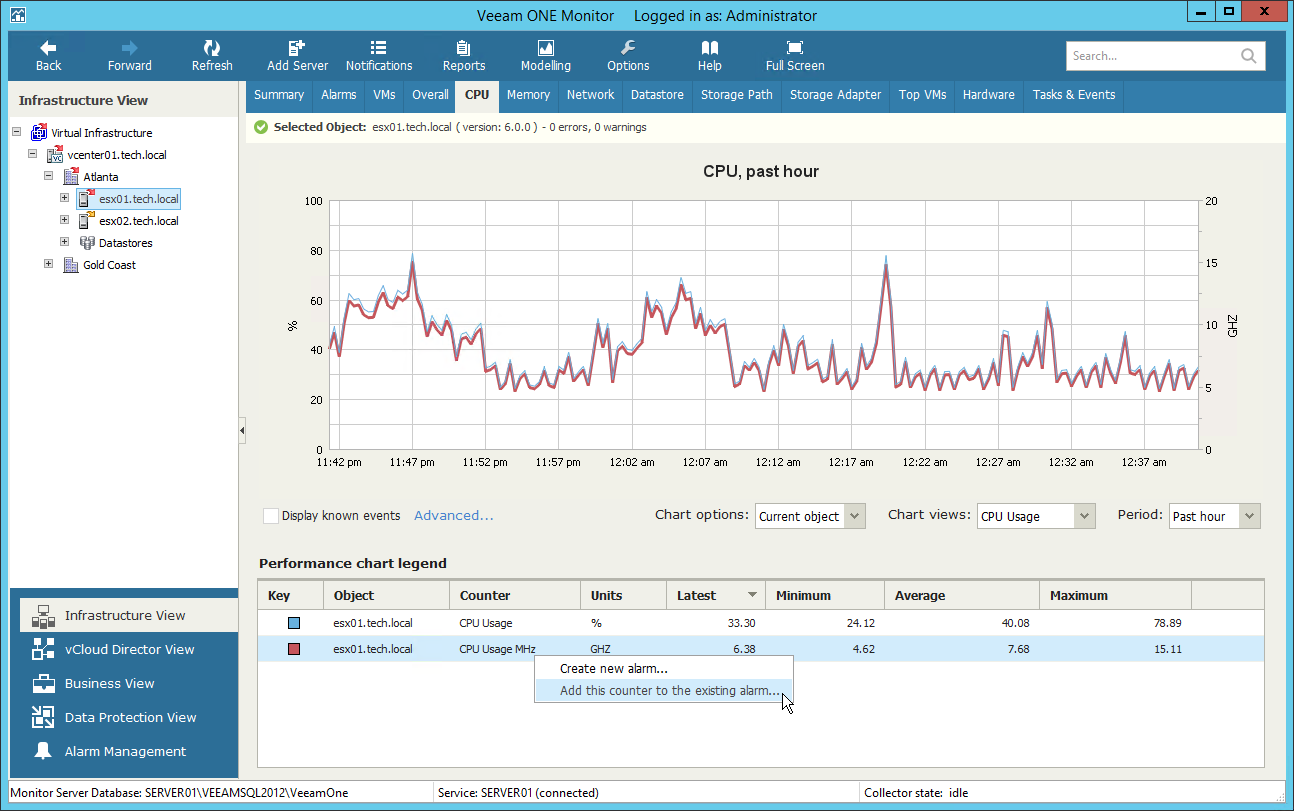Open Infrastructure View pane icon
The width and height of the screenshot is (1294, 811).
(x=43, y=615)
